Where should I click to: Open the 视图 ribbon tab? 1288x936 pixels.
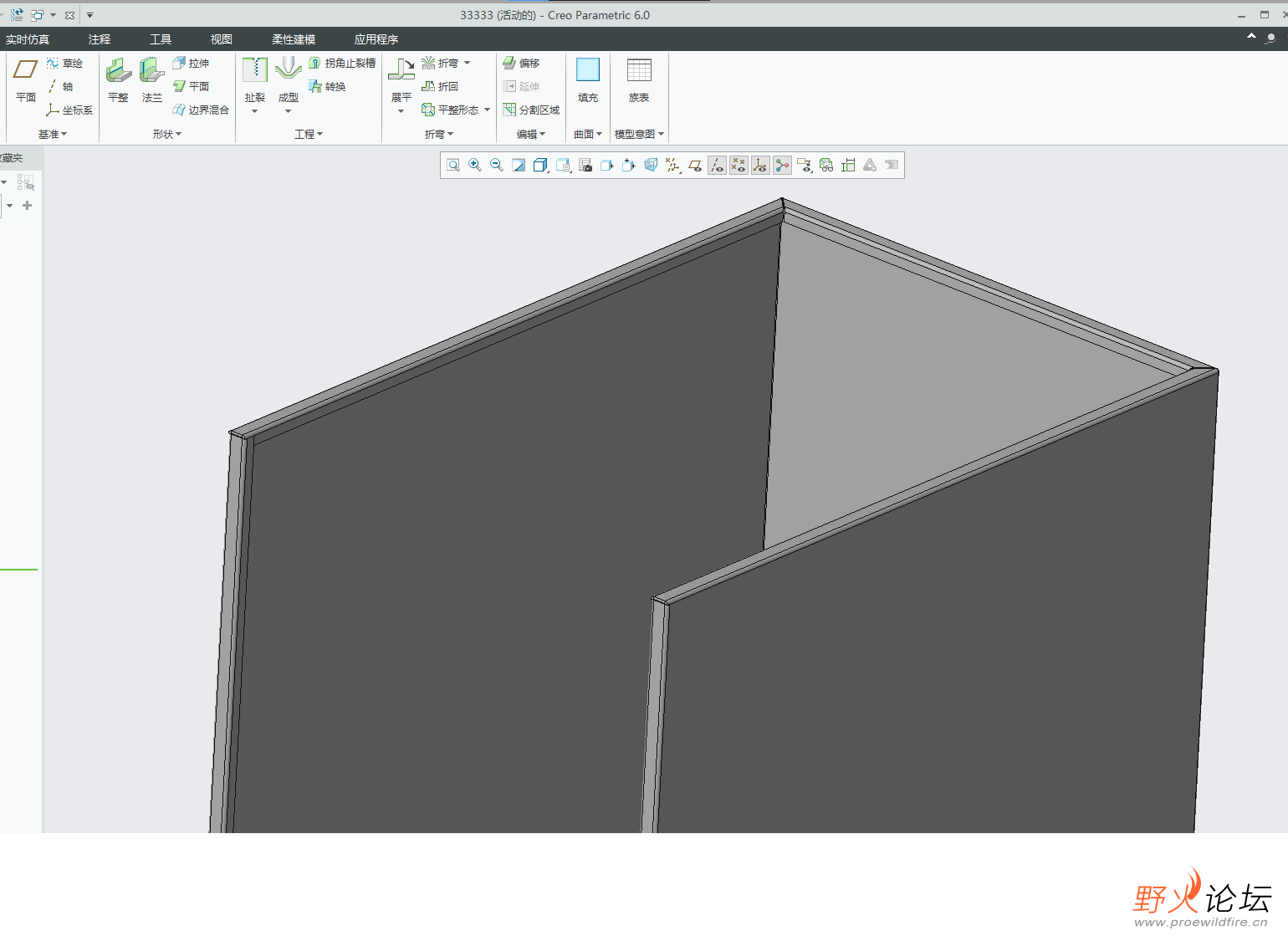pyautogui.click(x=222, y=39)
